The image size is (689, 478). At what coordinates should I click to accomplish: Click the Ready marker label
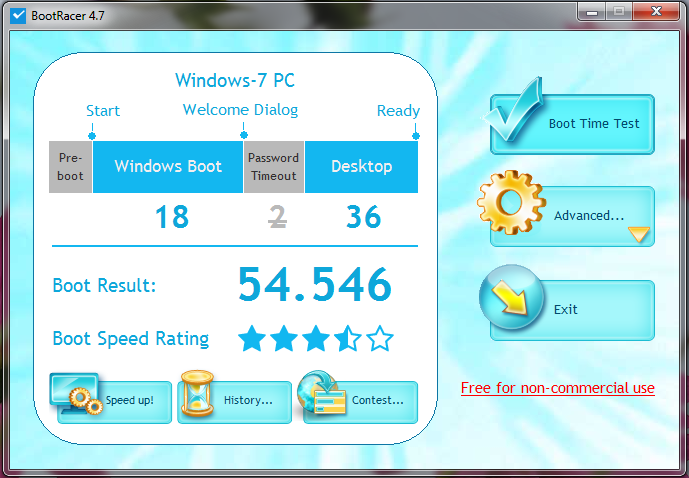398,111
